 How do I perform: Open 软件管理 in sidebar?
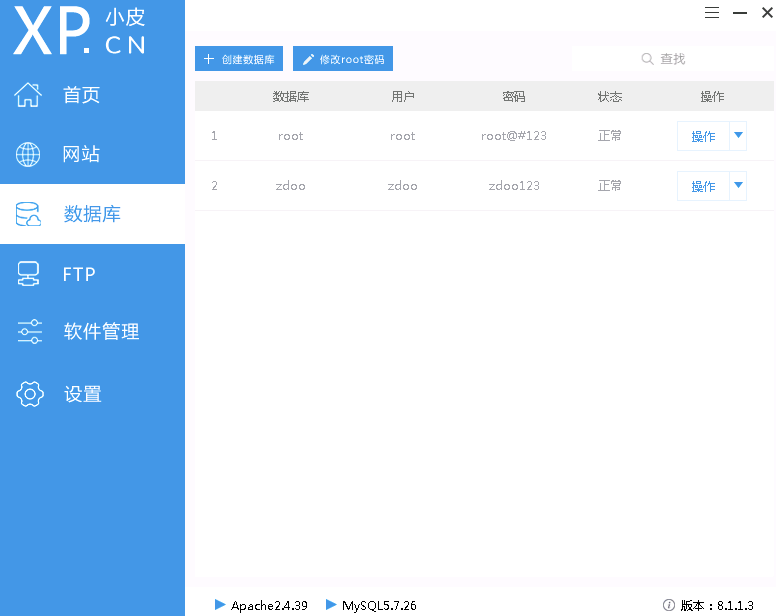coord(93,332)
